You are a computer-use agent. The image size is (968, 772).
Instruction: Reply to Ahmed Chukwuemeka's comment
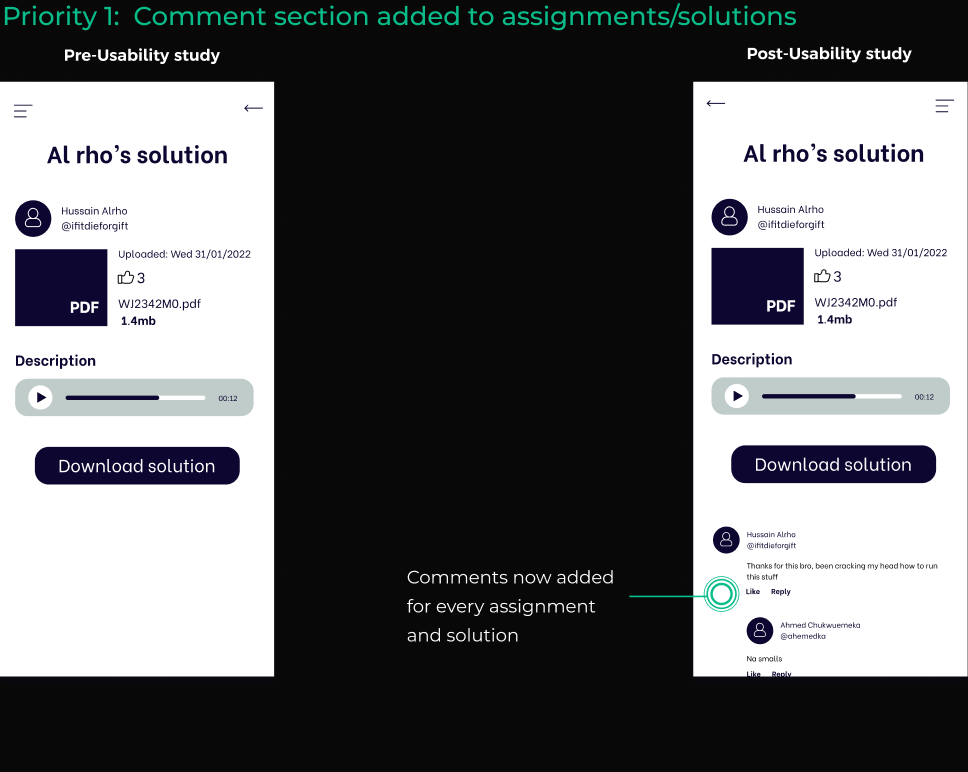click(x=781, y=674)
